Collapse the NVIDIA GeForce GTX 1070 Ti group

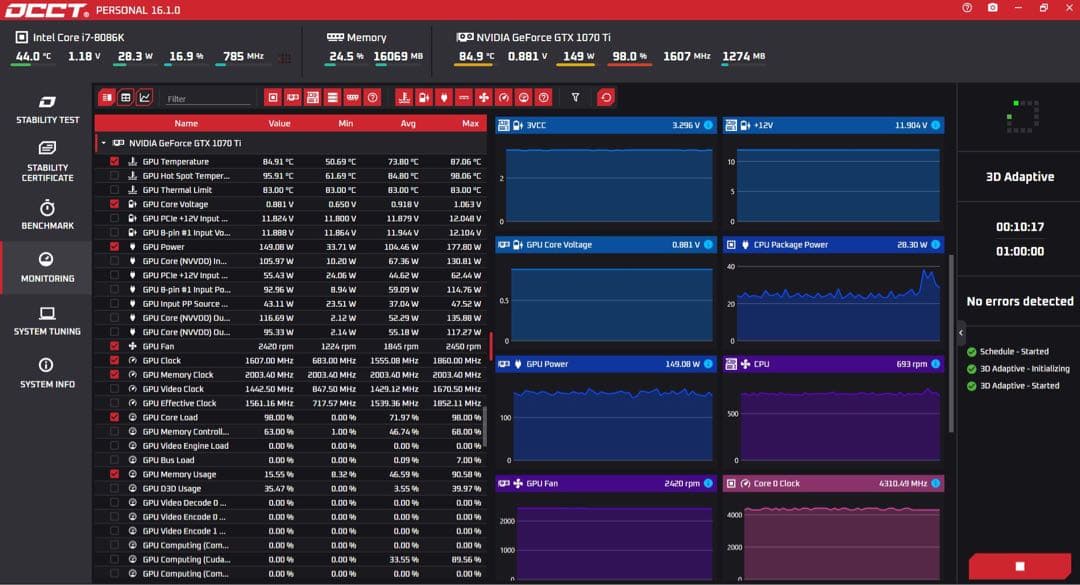(103, 143)
